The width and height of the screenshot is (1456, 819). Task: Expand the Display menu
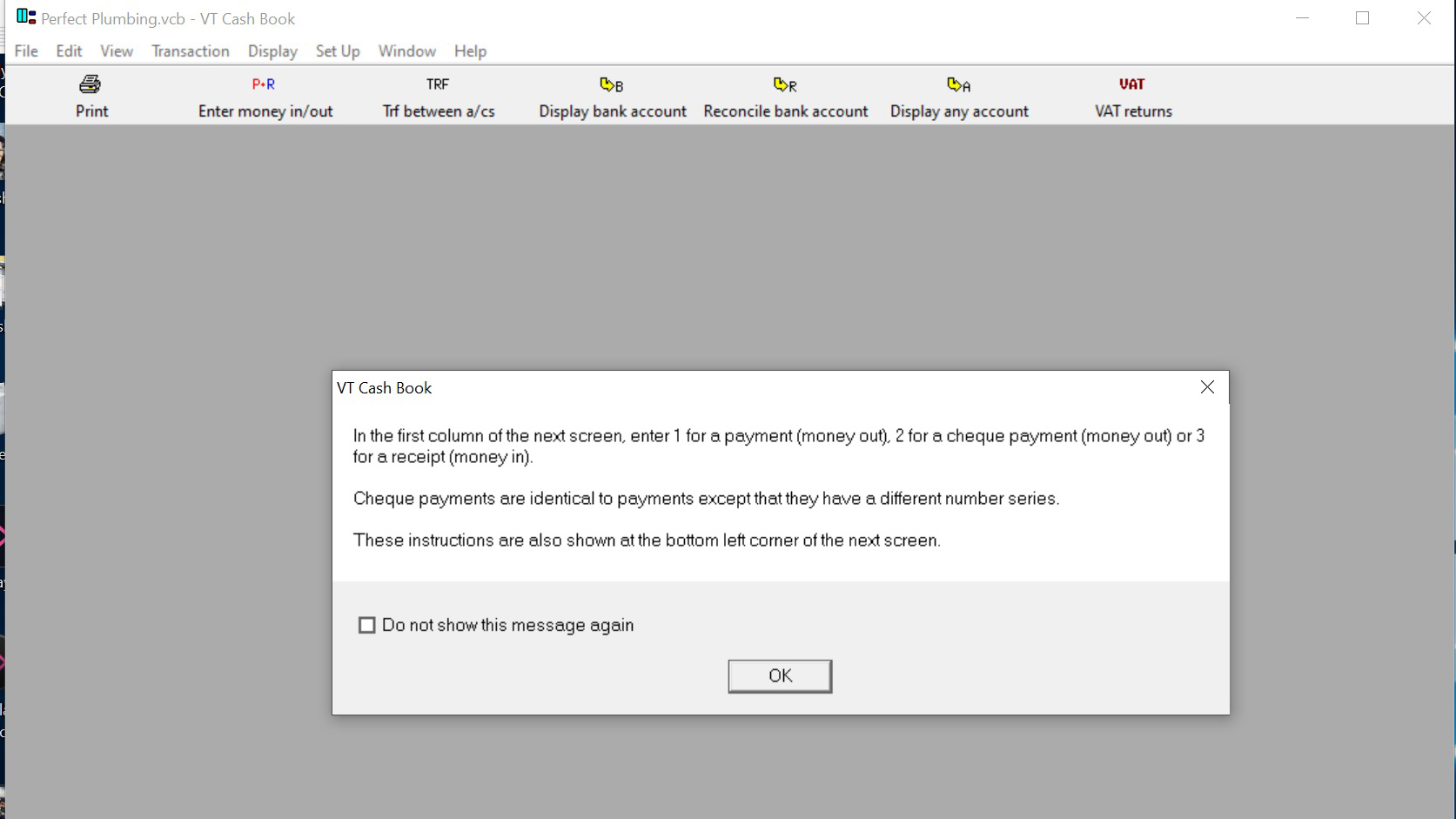click(x=272, y=51)
